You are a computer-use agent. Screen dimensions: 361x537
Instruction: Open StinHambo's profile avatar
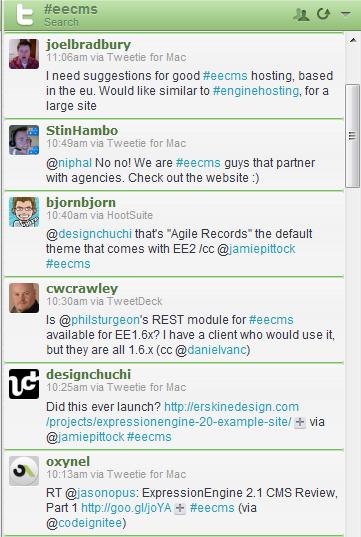(x=24, y=140)
